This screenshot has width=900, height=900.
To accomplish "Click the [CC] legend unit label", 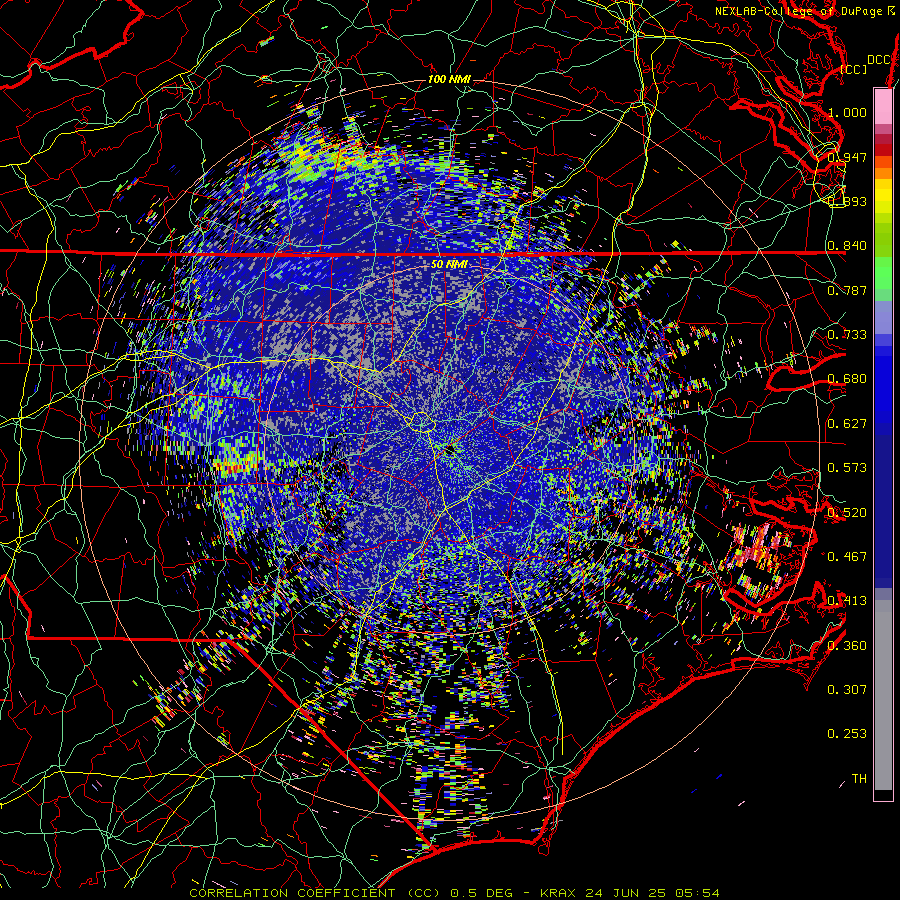I will point(853,69).
